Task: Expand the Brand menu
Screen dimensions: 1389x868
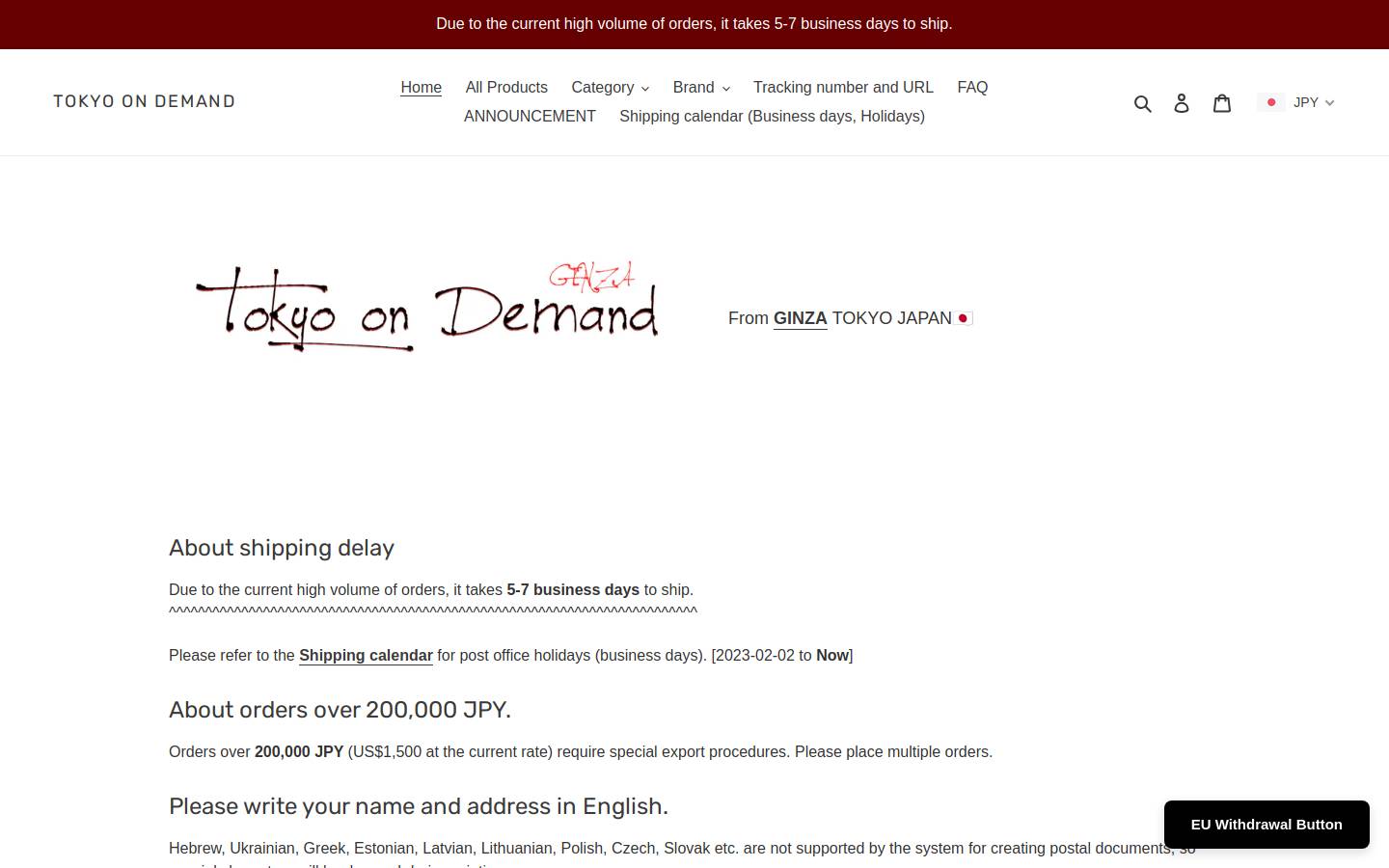Action: (x=701, y=88)
